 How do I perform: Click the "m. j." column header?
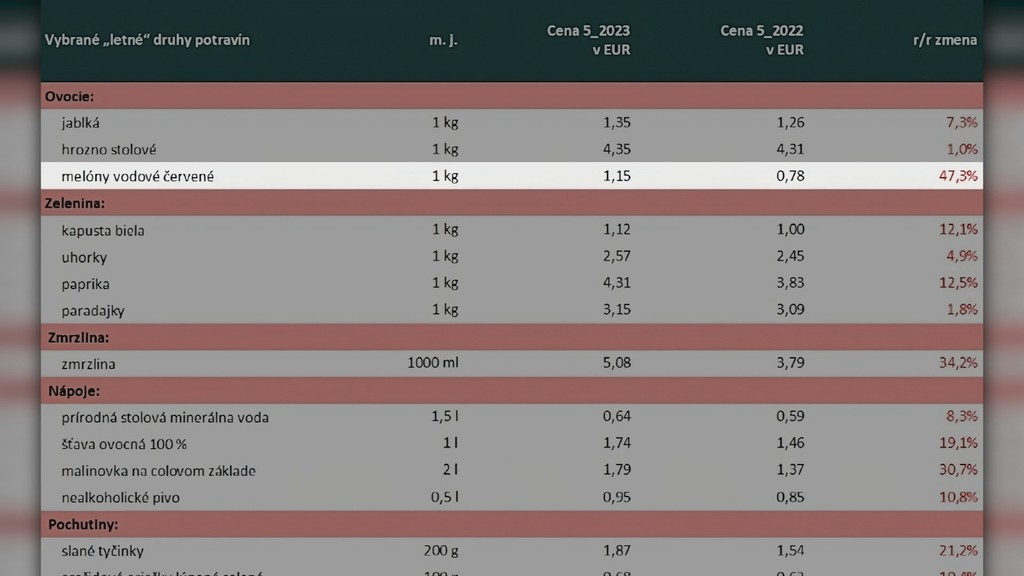click(x=443, y=40)
